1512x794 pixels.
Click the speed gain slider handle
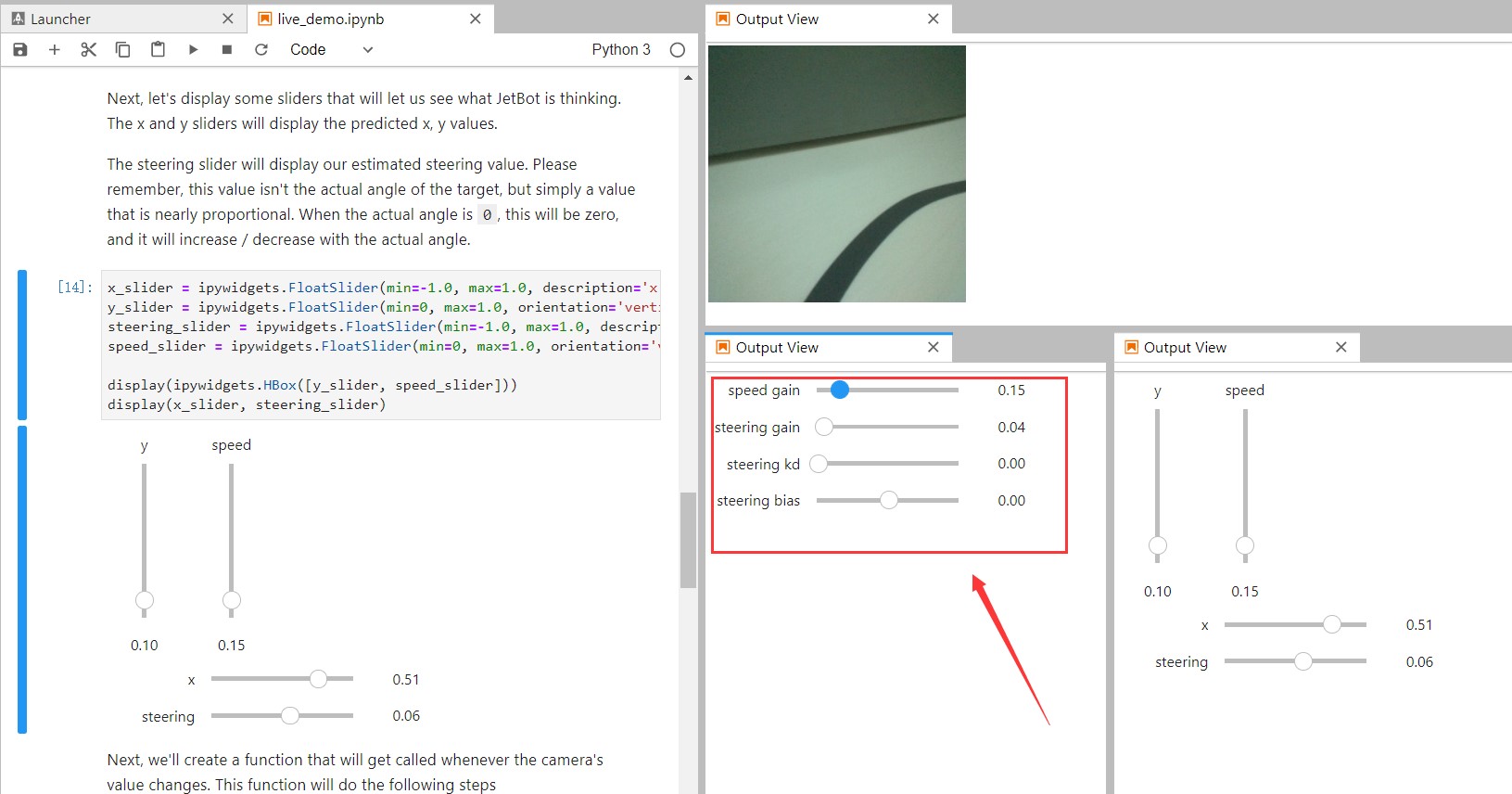[840, 391]
